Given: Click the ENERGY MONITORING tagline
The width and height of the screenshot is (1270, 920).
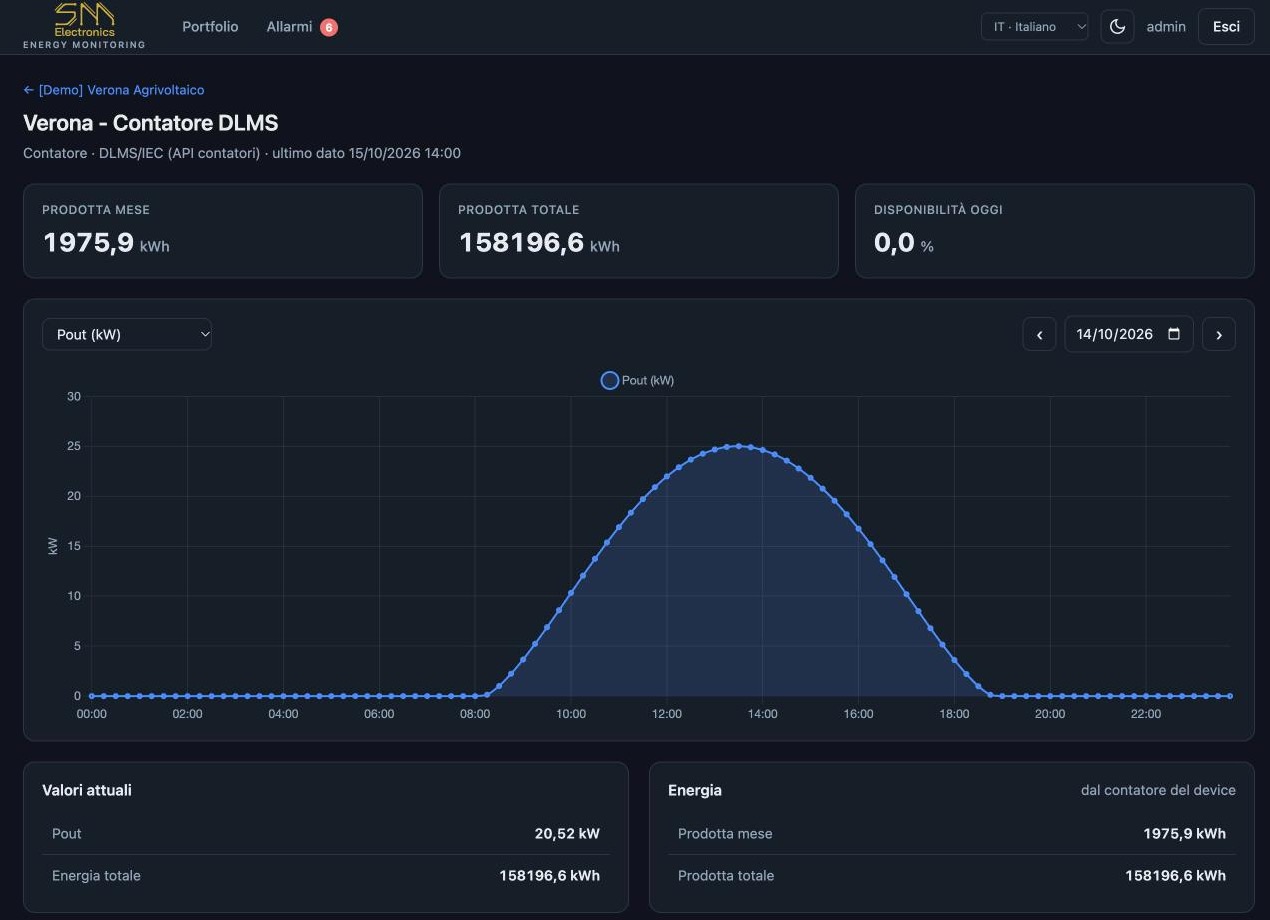Looking at the screenshot, I should tap(84, 45).
